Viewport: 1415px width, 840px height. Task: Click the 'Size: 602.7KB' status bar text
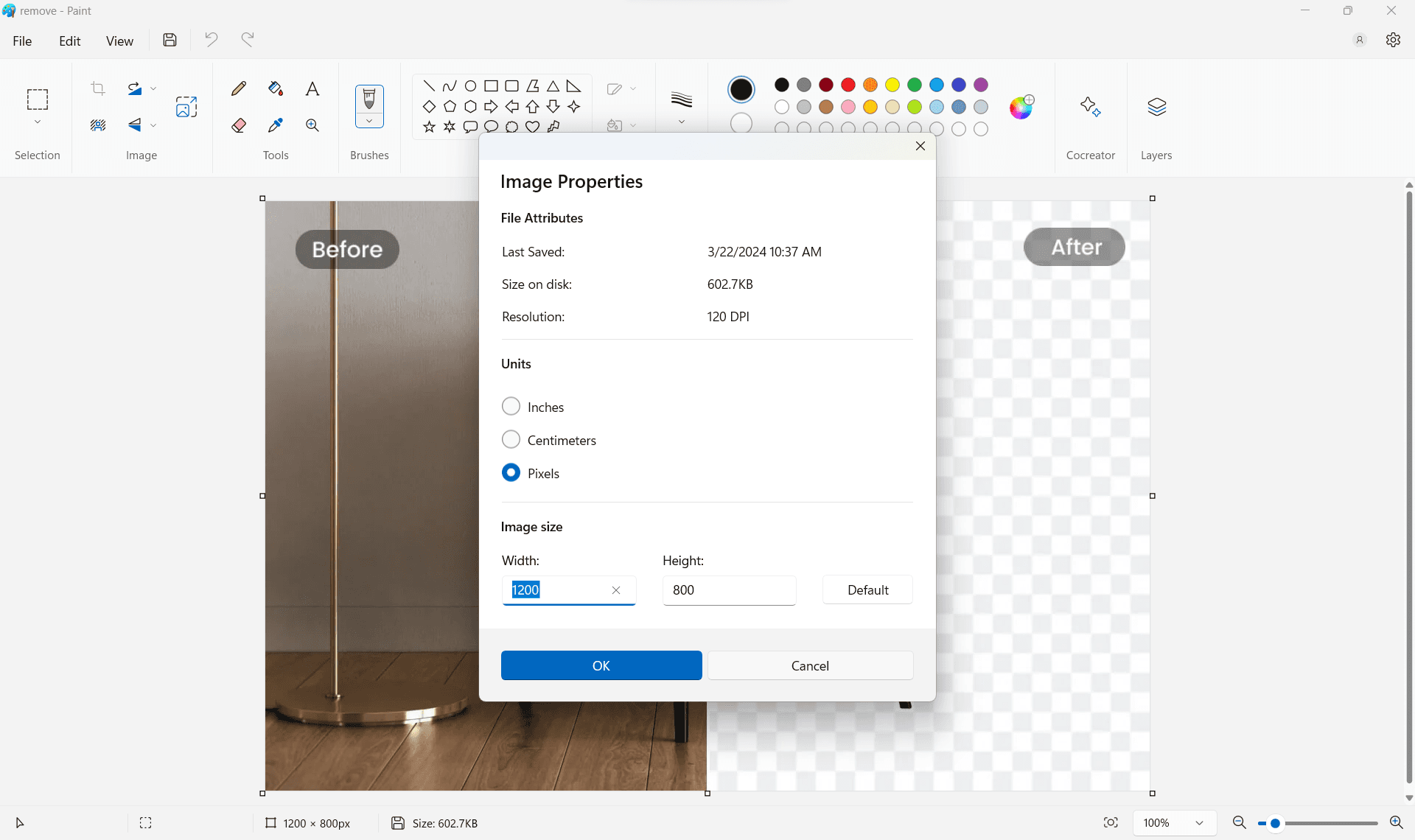[x=445, y=823]
